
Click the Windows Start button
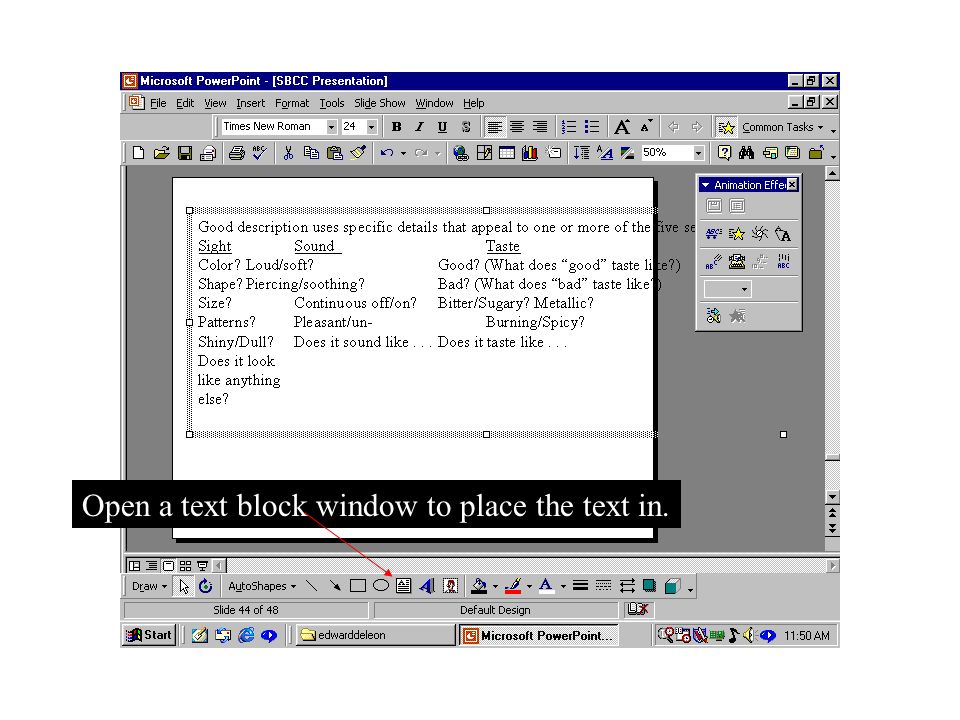[149, 635]
